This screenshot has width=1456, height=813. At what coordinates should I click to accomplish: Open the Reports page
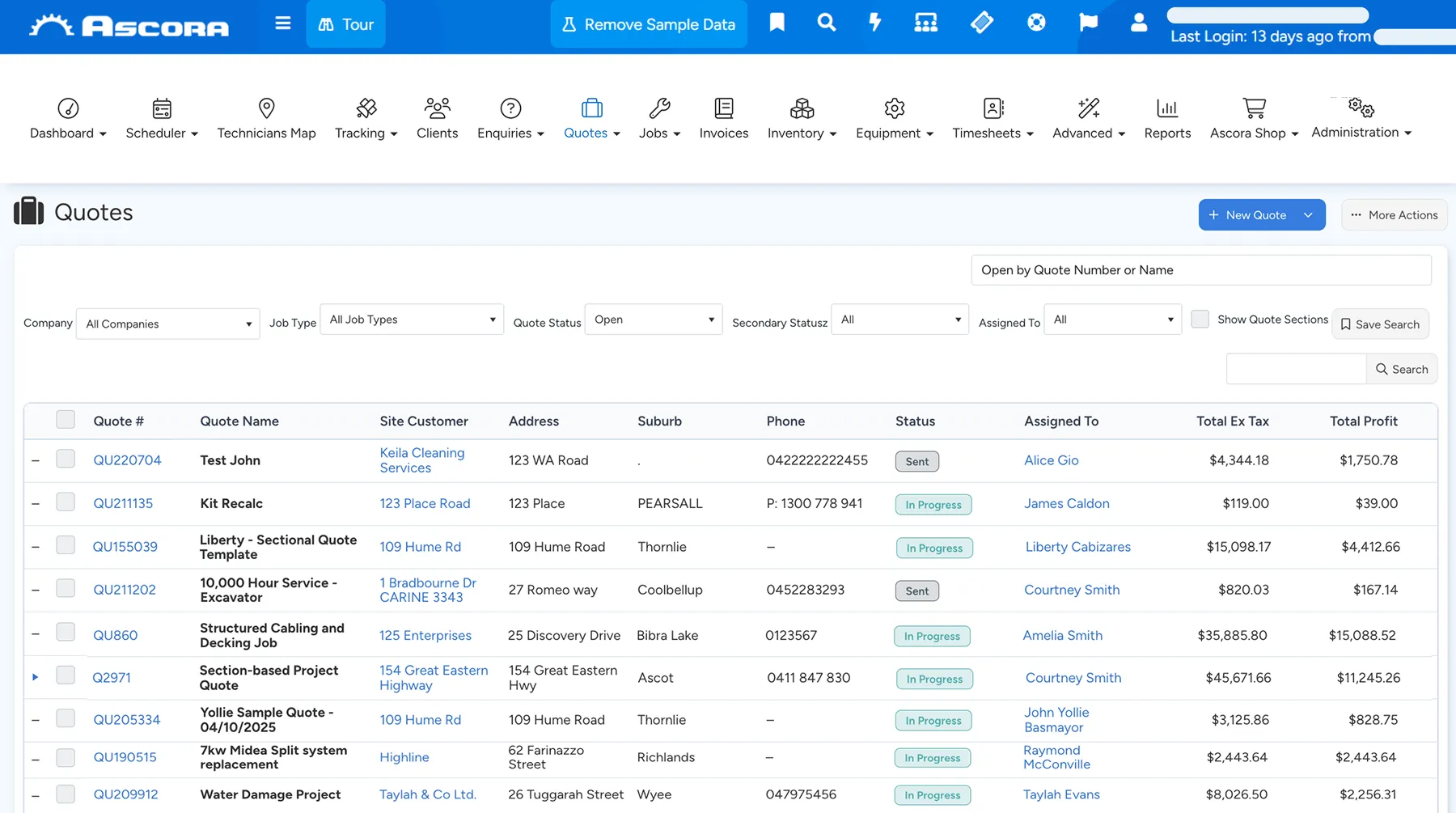tap(1167, 118)
